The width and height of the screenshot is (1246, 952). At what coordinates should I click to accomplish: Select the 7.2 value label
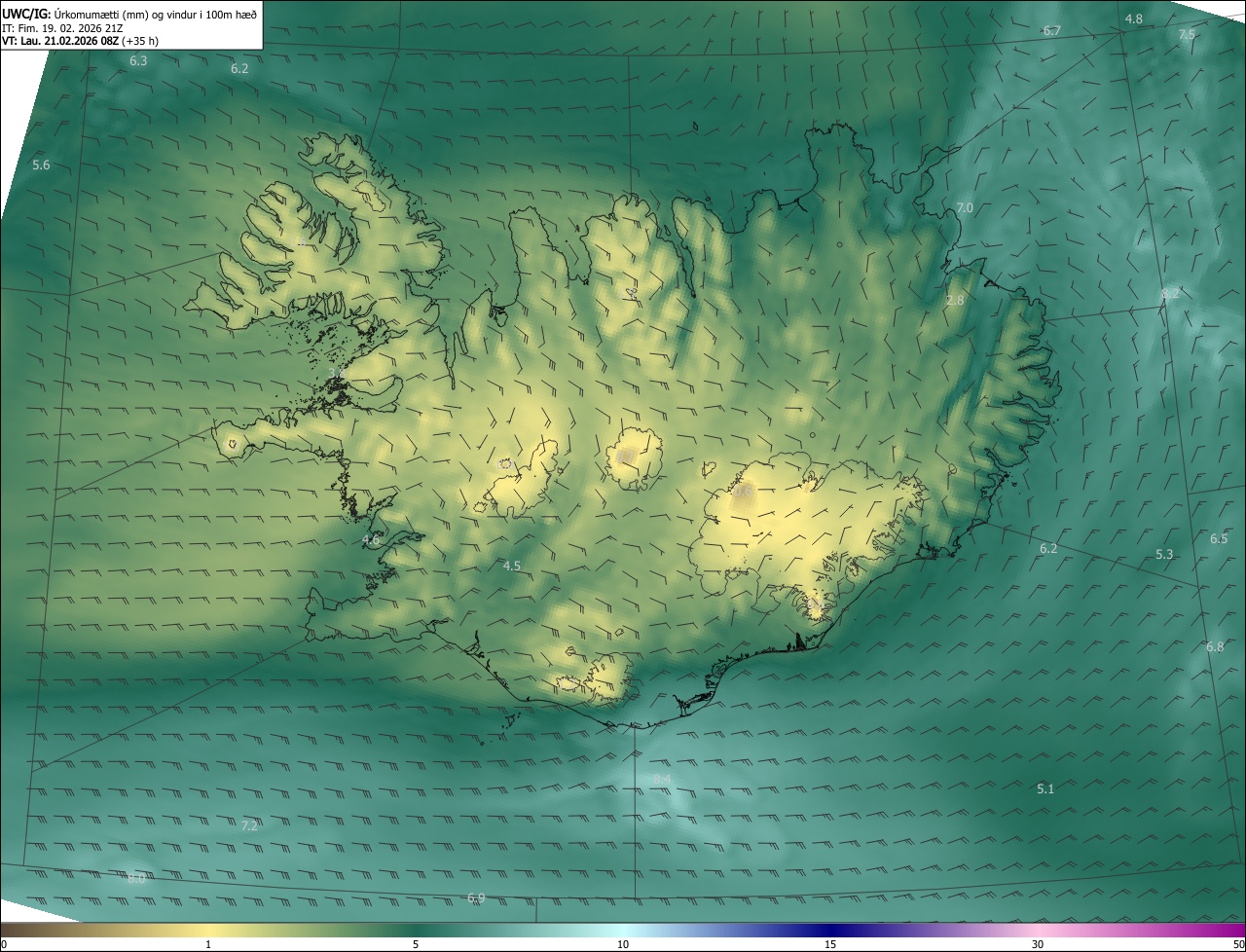[249, 826]
